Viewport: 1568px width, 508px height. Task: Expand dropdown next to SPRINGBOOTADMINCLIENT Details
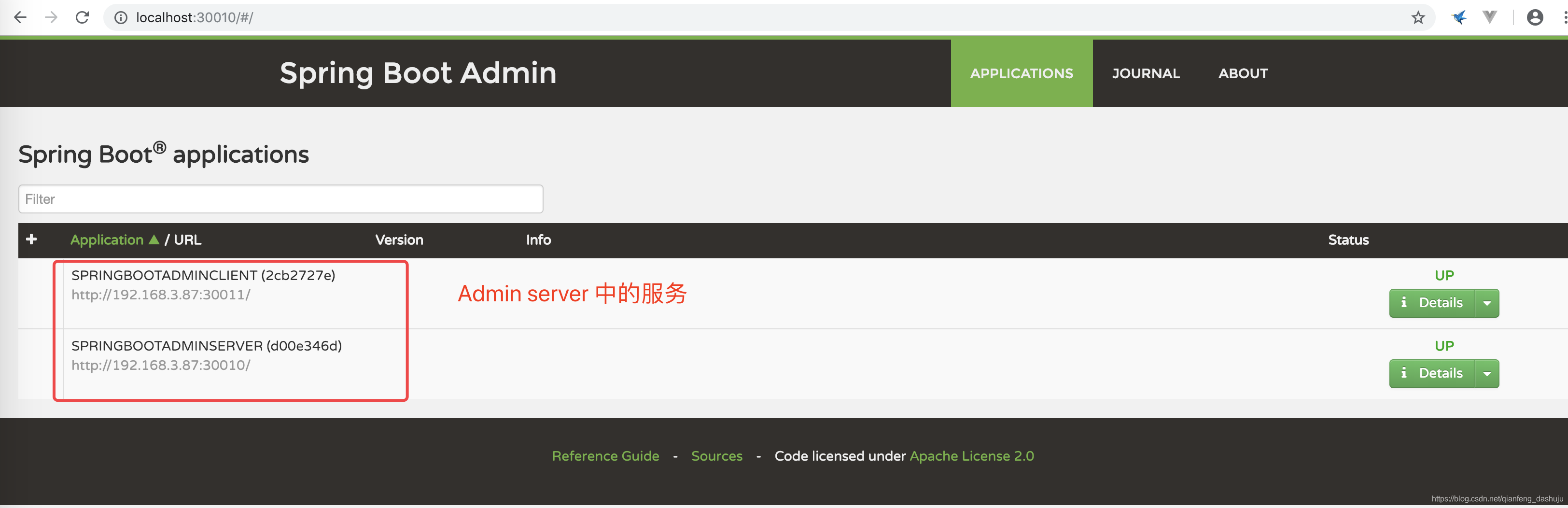pos(1487,303)
